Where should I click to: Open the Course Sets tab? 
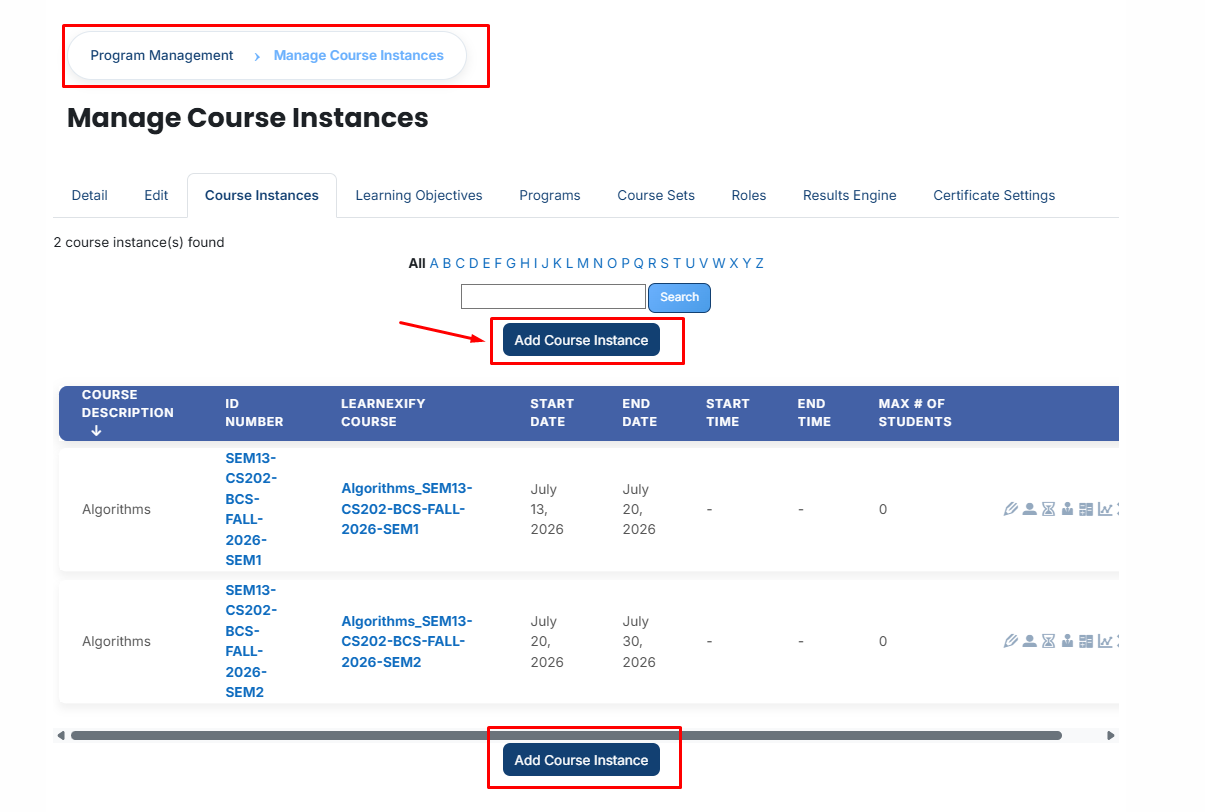coord(656,195)
